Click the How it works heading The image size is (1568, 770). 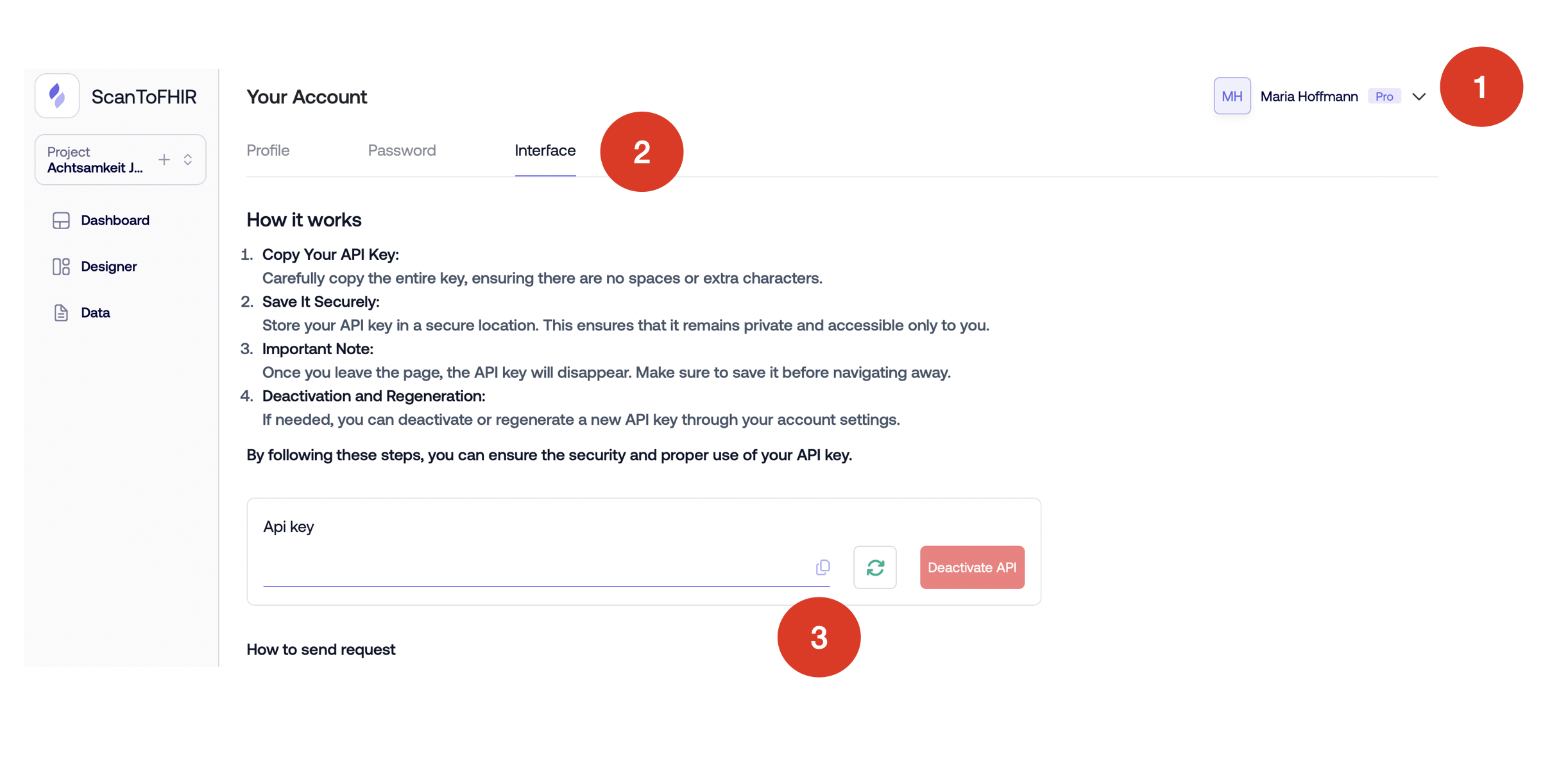pos(304,219)
